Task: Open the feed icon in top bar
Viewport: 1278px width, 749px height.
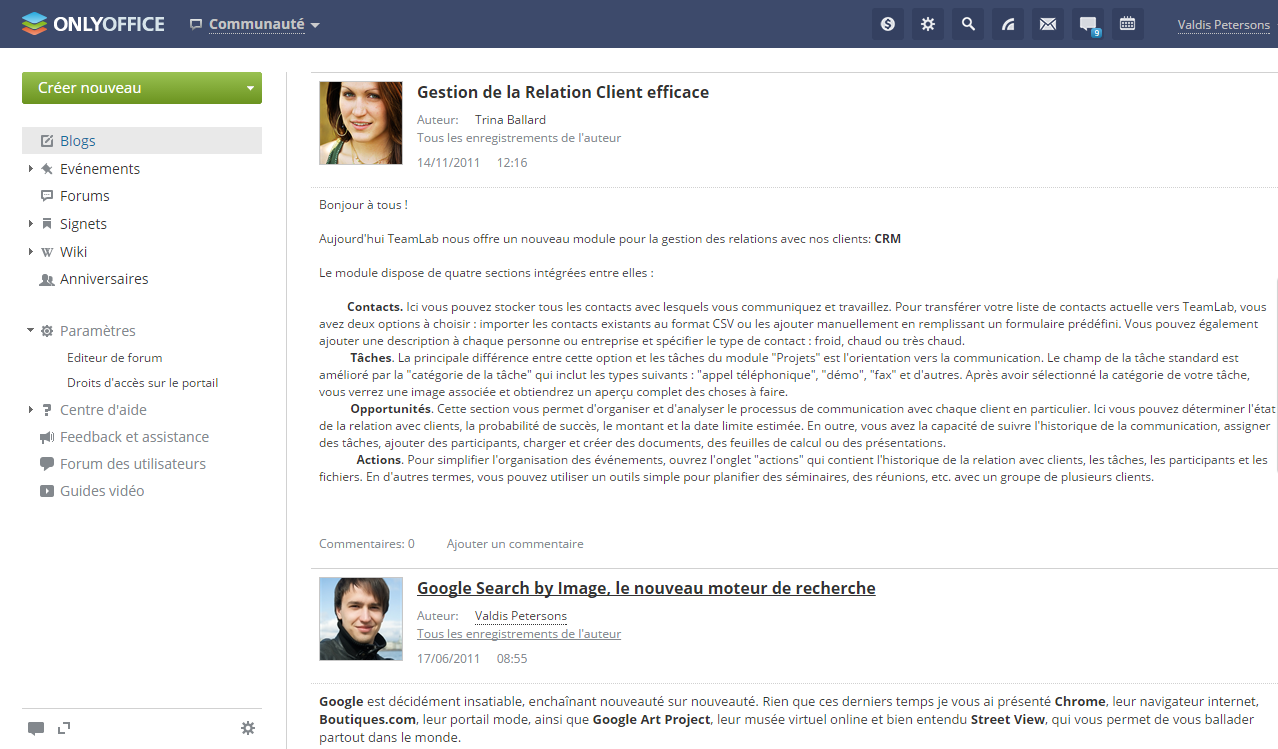Action: 1007,24
